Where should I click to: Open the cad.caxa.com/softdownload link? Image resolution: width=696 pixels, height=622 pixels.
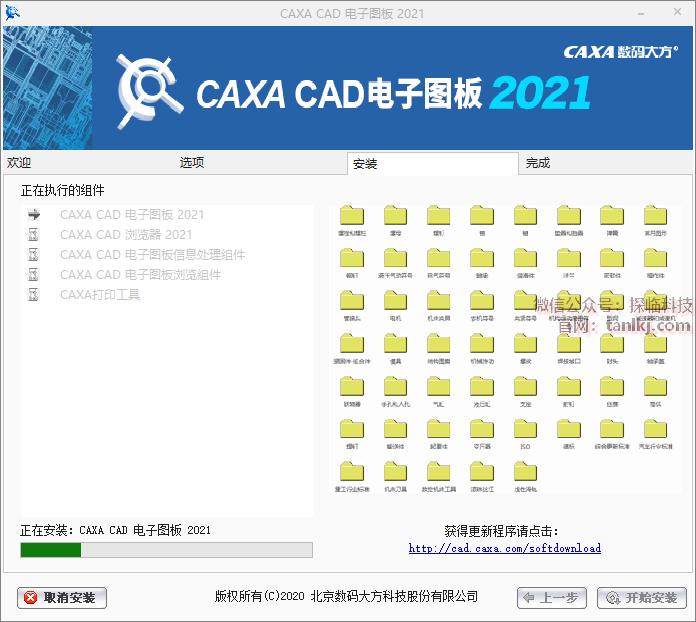(505, 548)
